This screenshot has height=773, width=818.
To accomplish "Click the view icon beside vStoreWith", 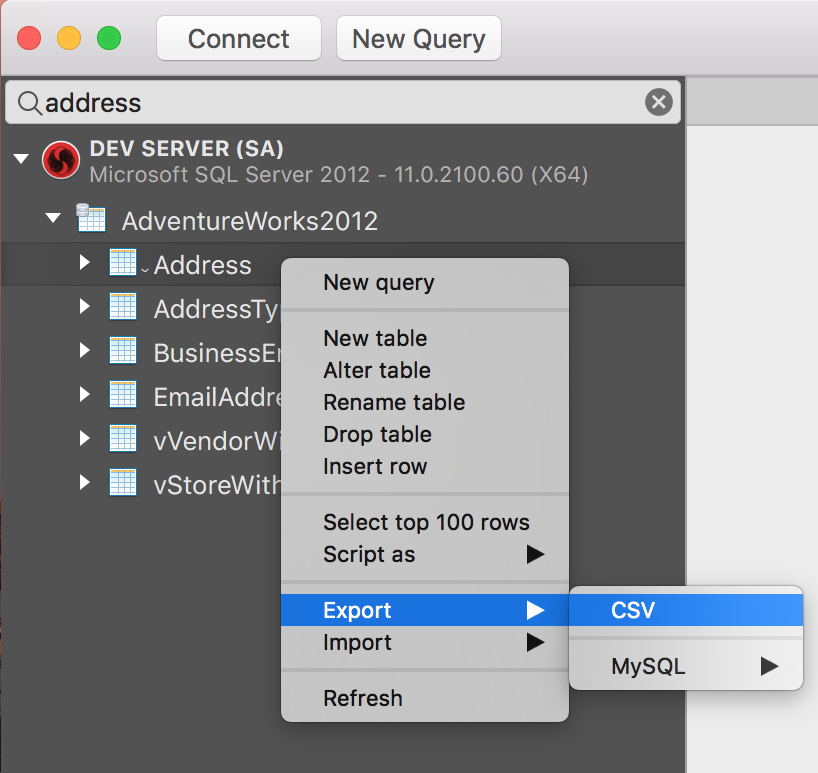I will 122,482.
